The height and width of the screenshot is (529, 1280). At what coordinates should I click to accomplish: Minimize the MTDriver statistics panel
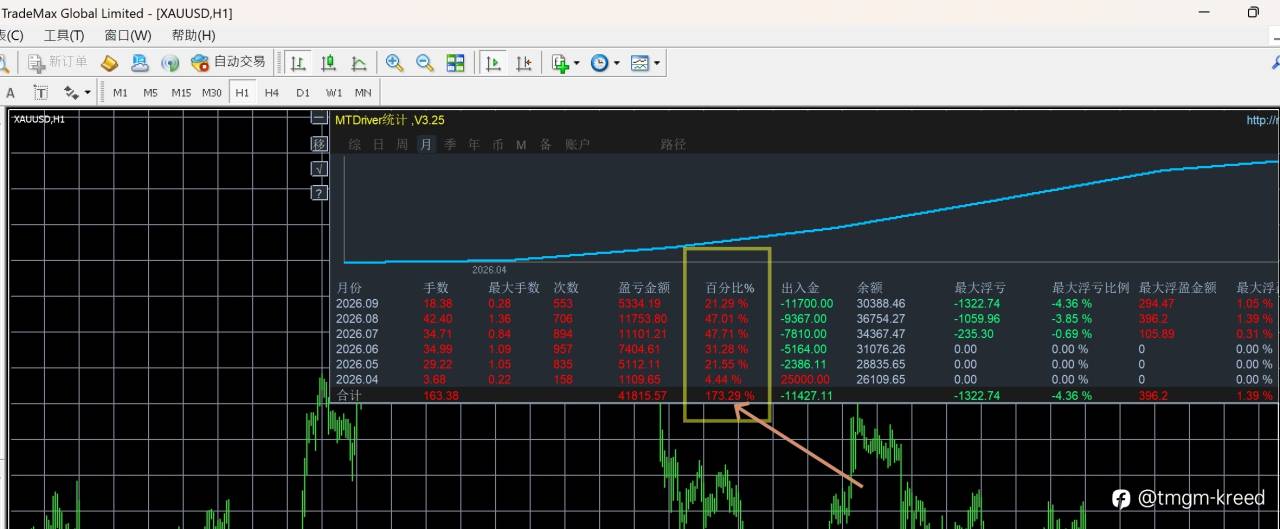[319, 118]
